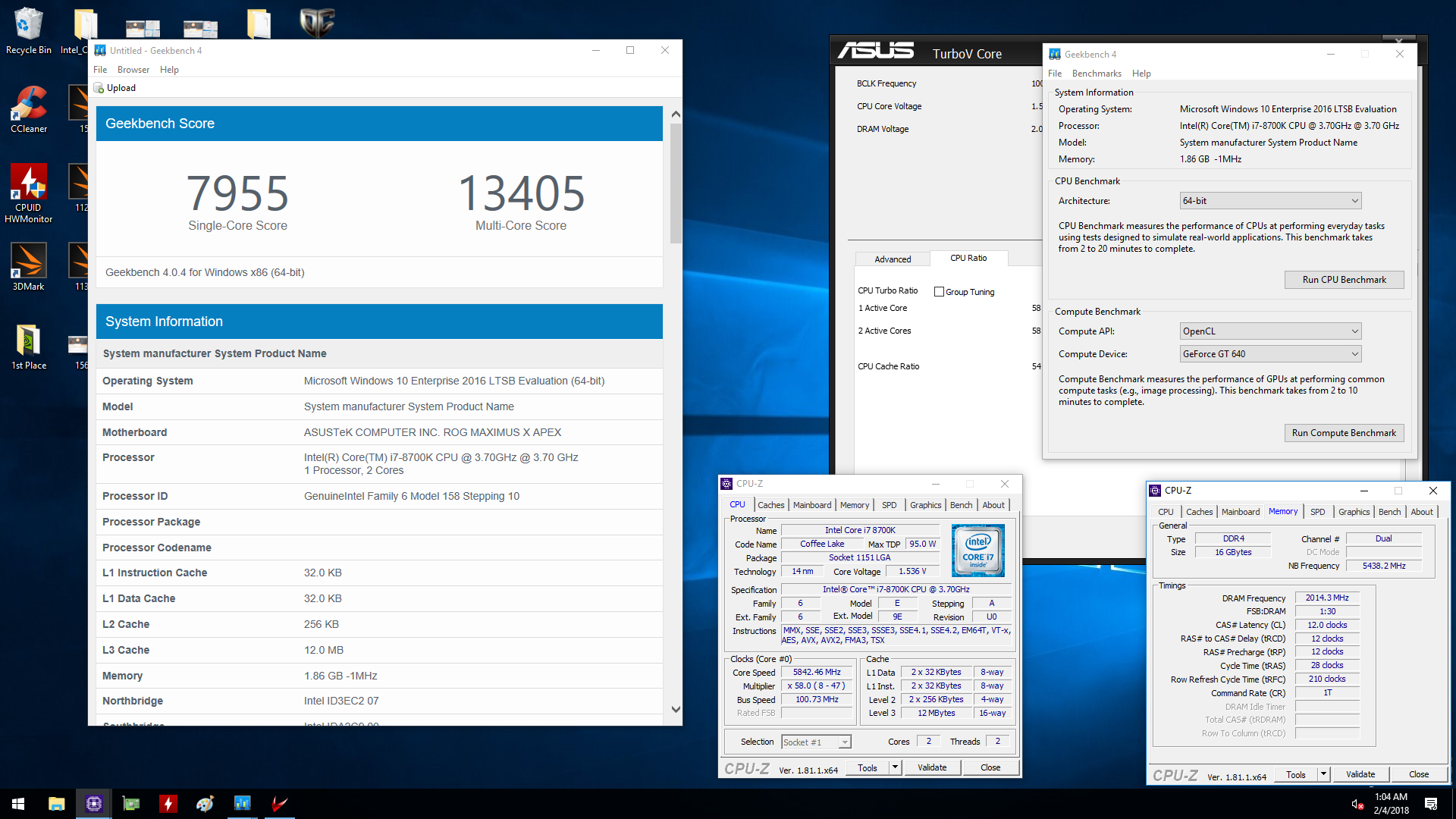The height and width of the screenshot is (819, 1456).
Task: Click the scroll down arrow in Geekbench results
Action: [x=676, y=710]
